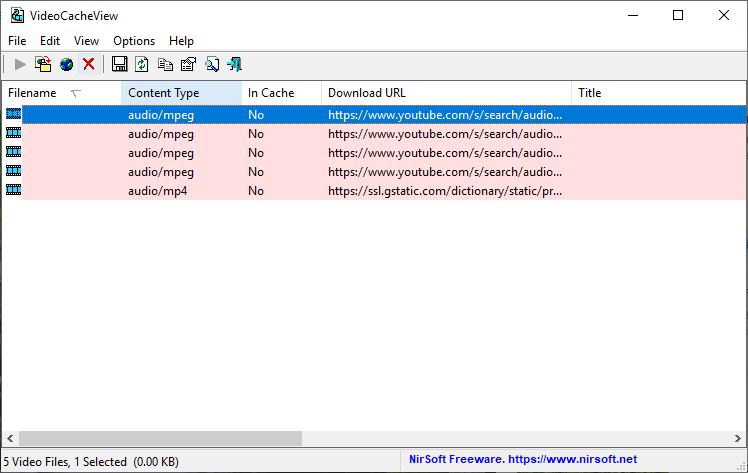This screenshot has width=748, height=473.
Task: Sort by the Filename column header
Action: click(x=62, y=93)
